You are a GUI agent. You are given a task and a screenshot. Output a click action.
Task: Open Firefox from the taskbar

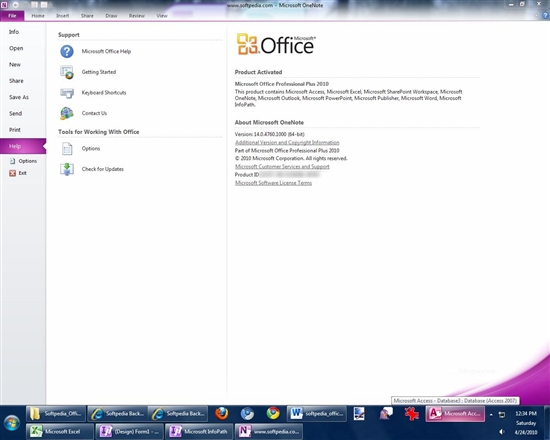(222, 413)
